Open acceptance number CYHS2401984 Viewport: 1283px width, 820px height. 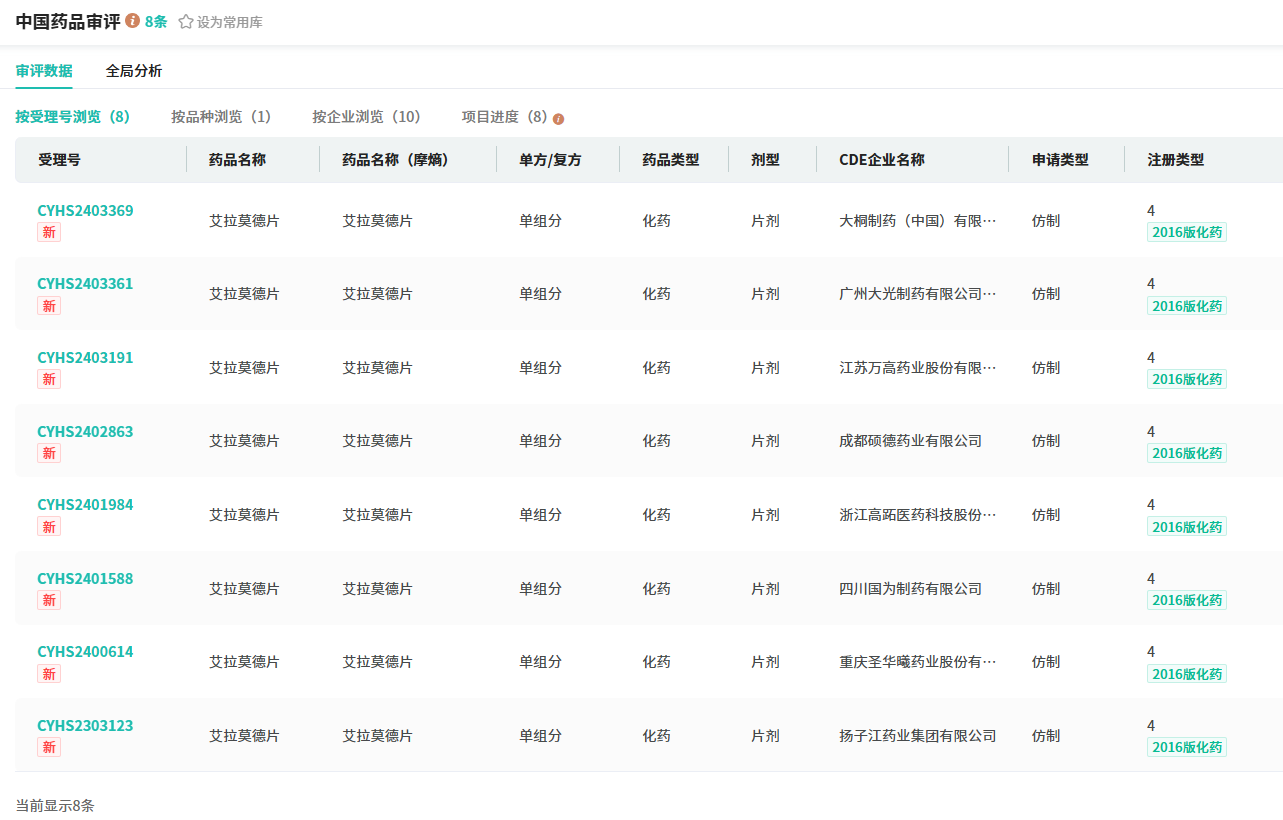click(x=85, y=505)
